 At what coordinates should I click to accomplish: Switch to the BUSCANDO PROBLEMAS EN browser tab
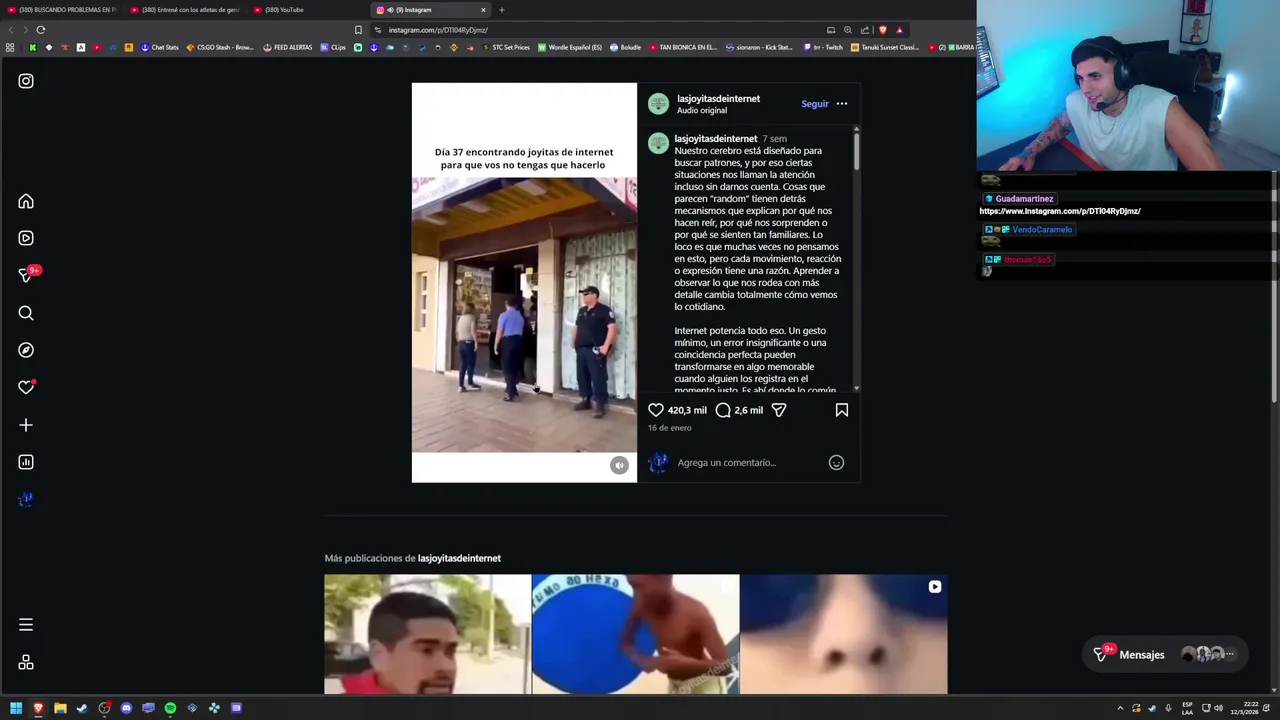click(62, 10)
